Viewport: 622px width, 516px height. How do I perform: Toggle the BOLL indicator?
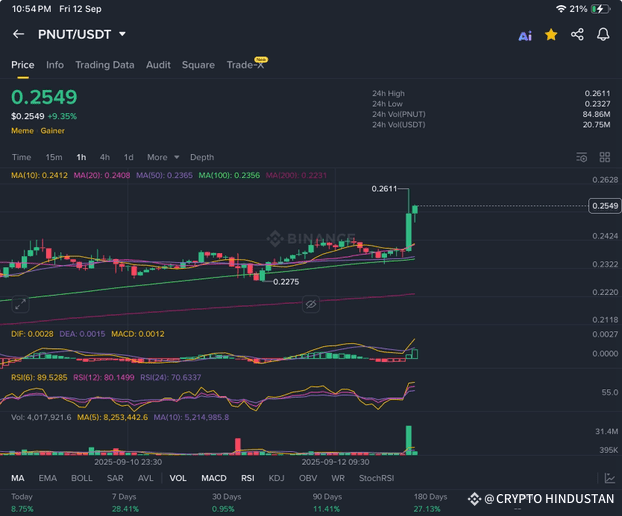pyautogui.click(x=82, y=478)
